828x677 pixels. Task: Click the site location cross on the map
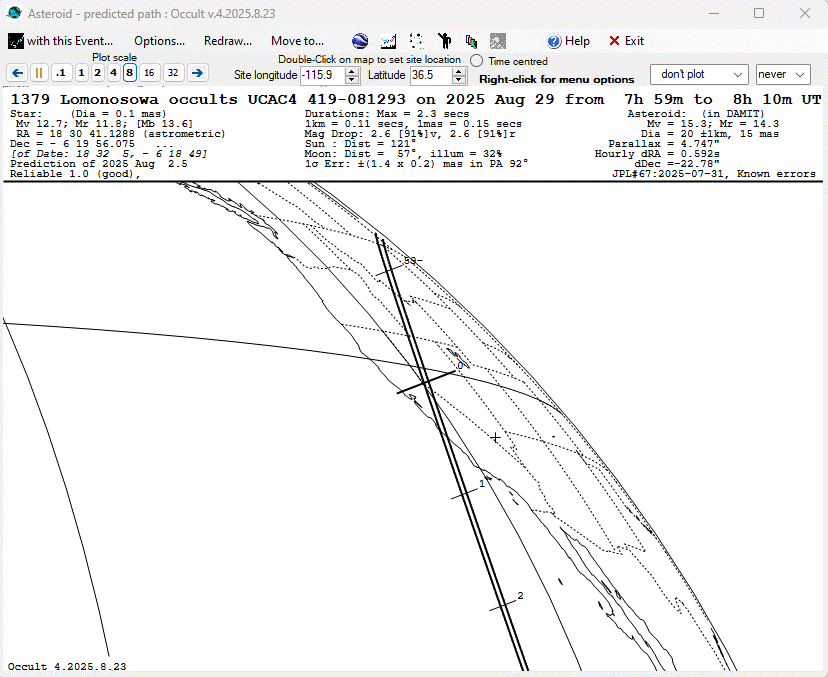coord(495,438)
